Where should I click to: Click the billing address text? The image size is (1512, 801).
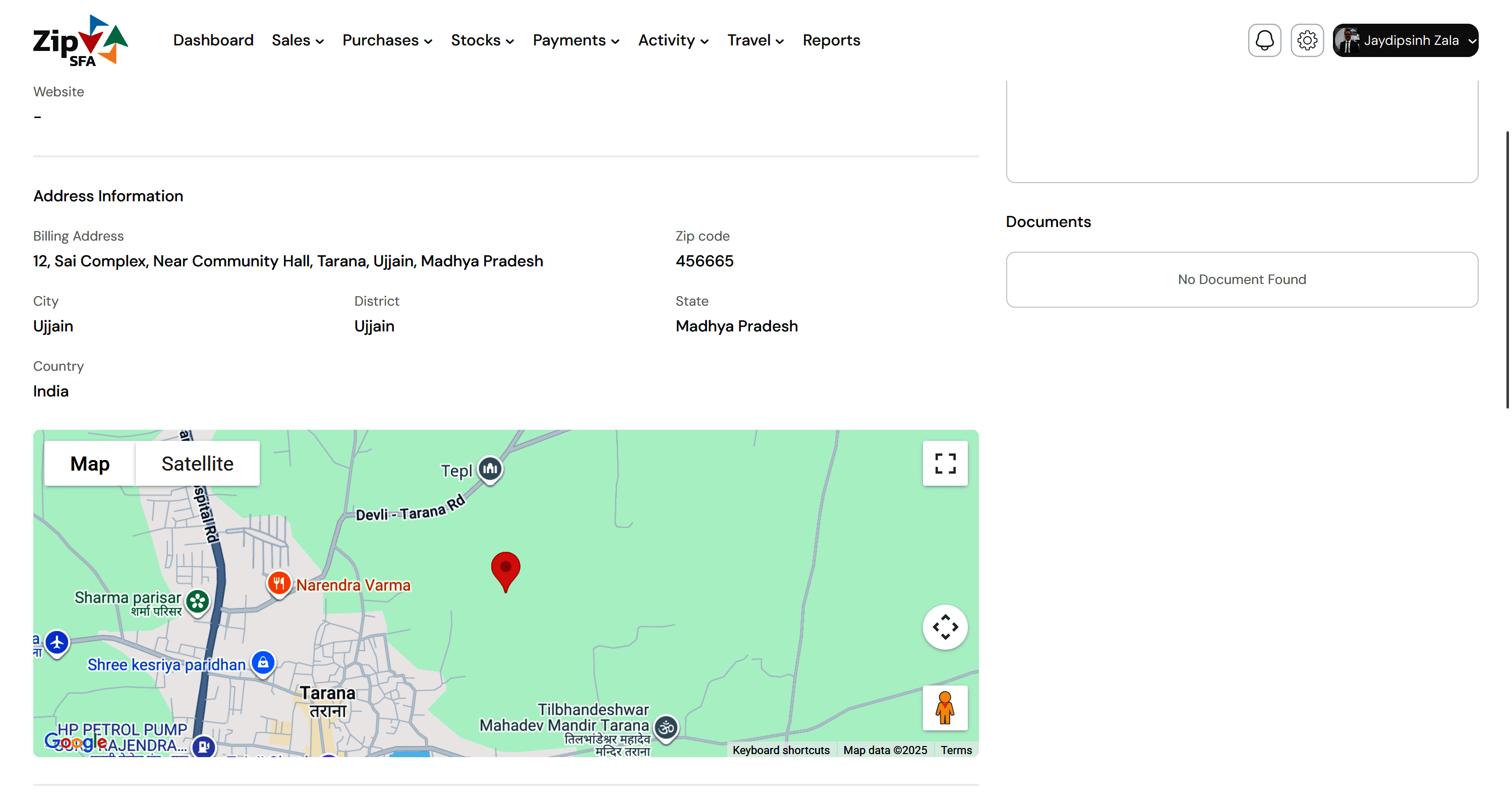[288, 261]
